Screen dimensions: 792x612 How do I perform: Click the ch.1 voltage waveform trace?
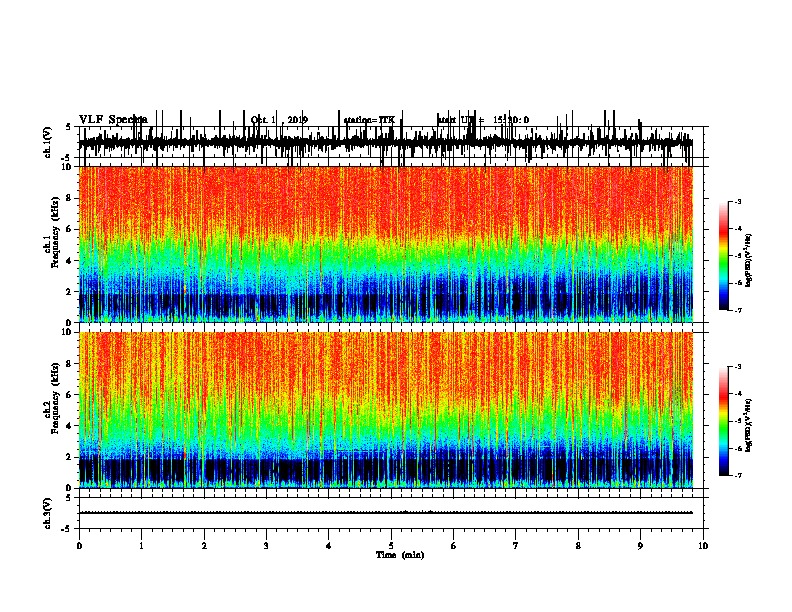386,141
